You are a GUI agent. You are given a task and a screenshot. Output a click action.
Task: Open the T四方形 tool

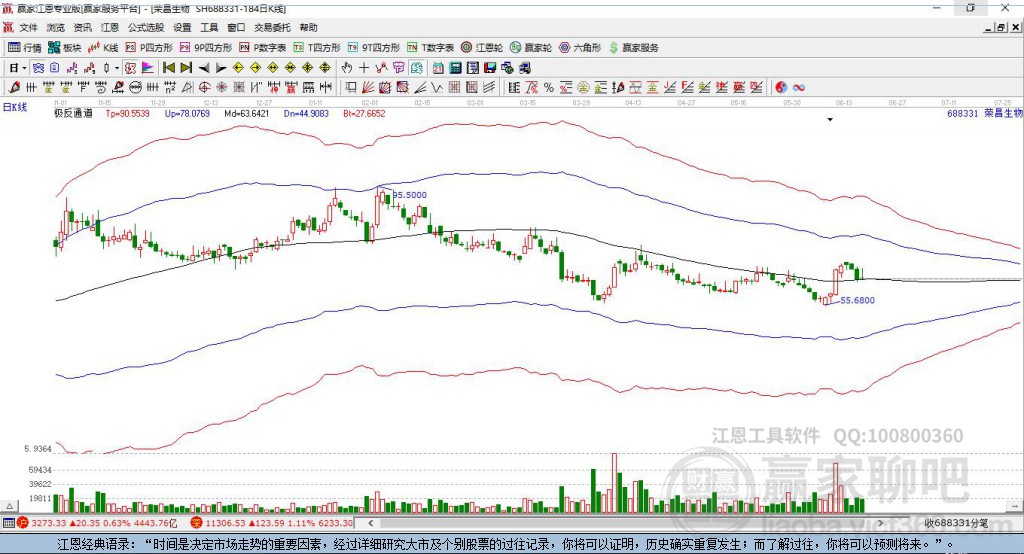317,48
